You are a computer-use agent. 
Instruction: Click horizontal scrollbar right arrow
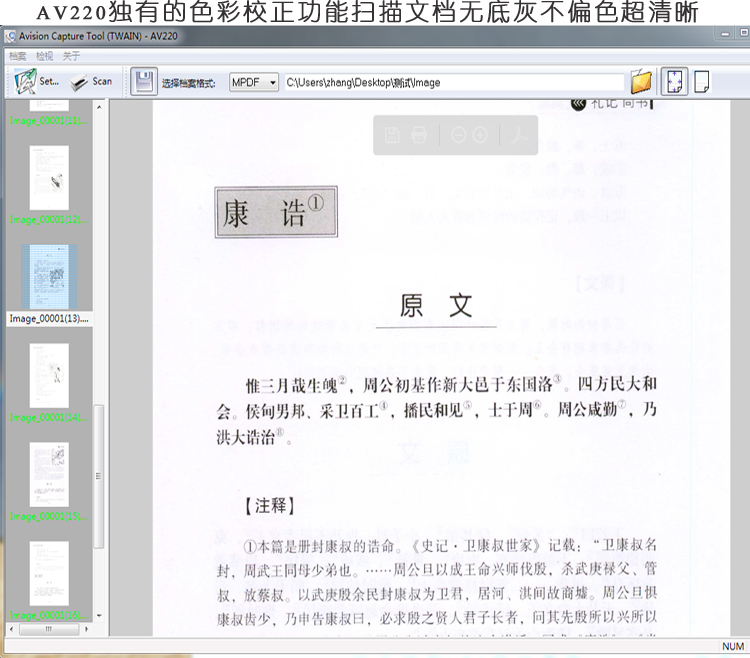click(x=87, y=629)
